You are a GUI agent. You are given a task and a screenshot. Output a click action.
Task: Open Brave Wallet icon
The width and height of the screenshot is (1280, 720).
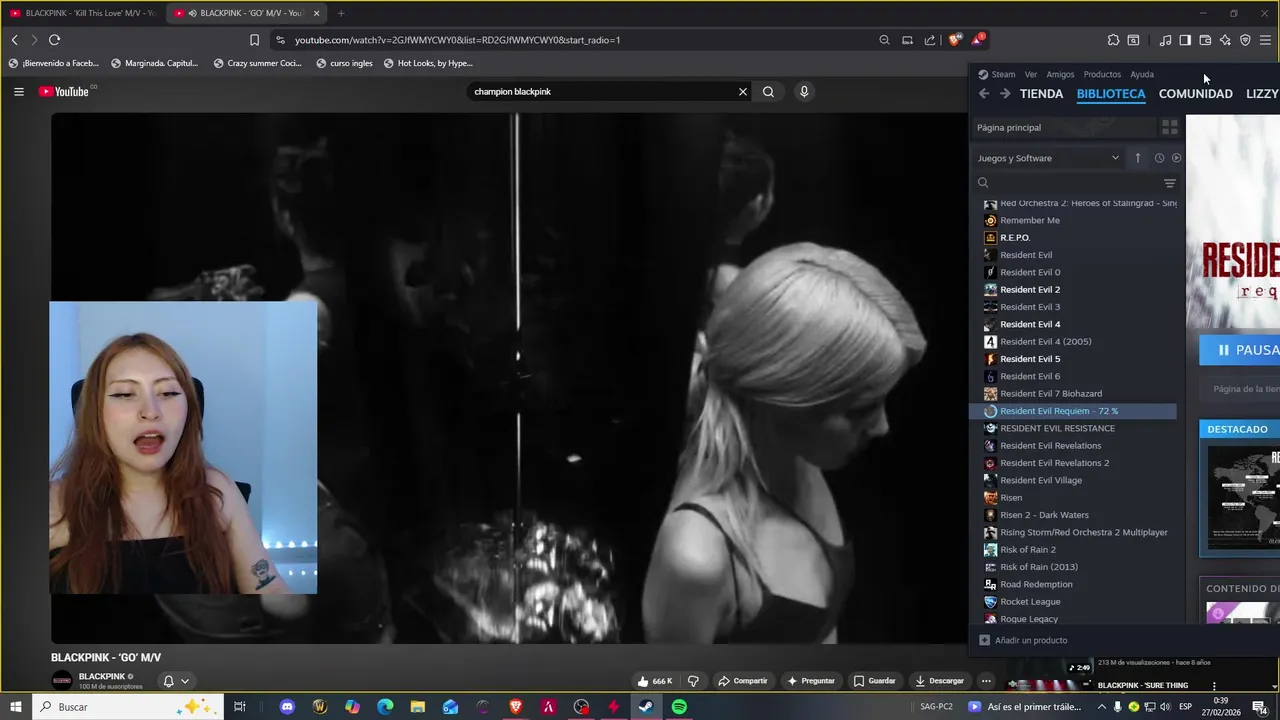click(x=1205, y=40)
